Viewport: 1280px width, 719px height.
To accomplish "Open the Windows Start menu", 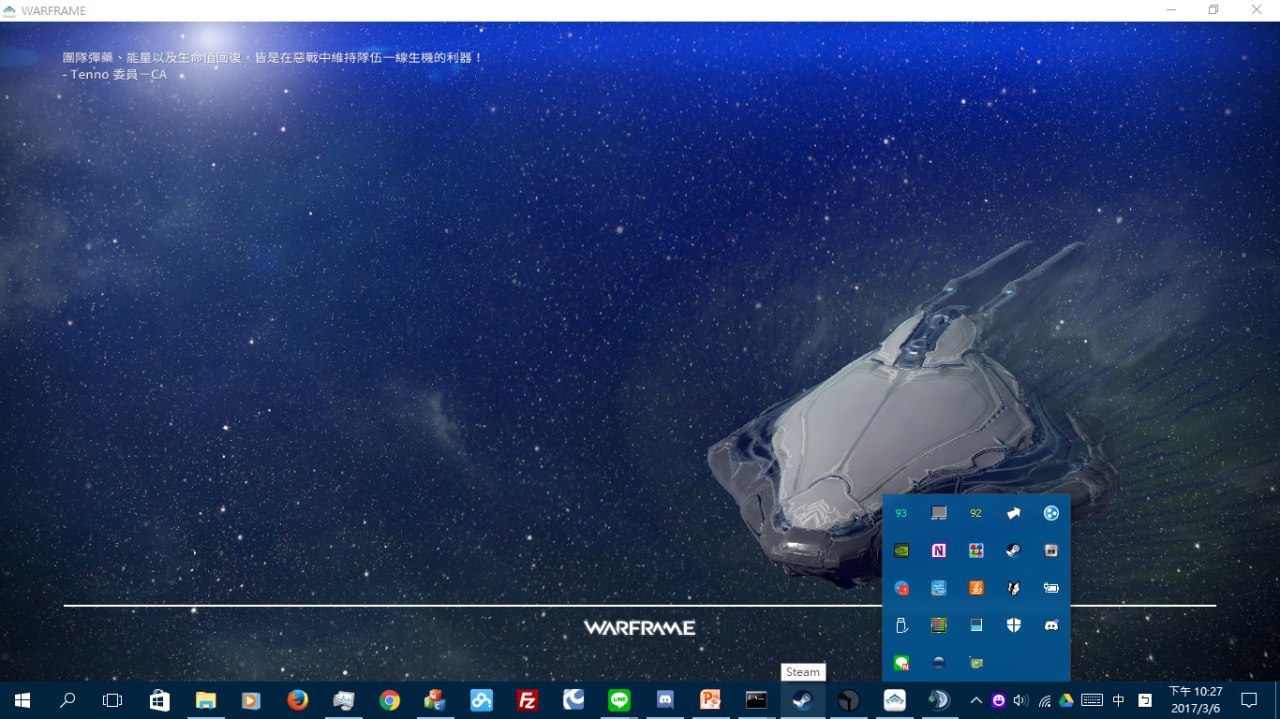I will pyautogui.click(x=22, y=701).
